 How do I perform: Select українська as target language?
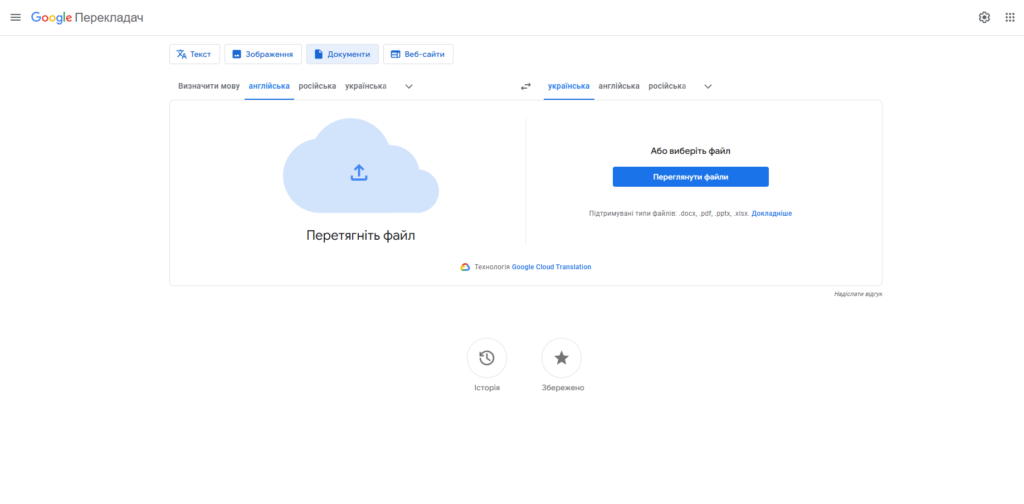(569, 86)
